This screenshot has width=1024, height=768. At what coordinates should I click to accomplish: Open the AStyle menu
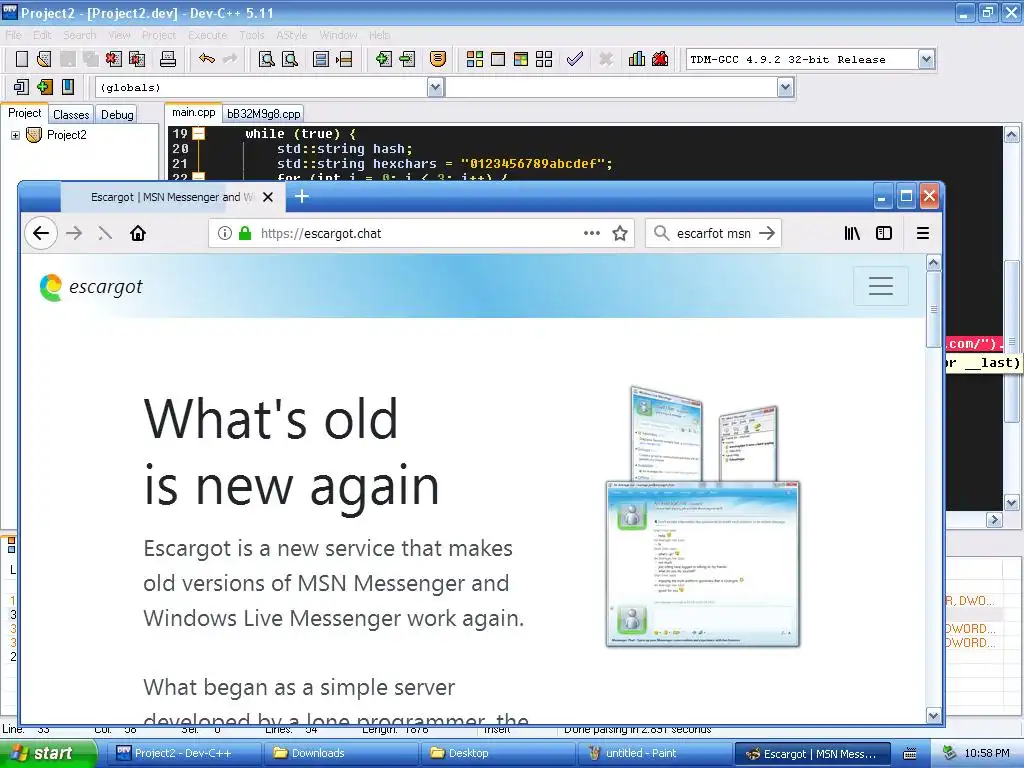[x=291, y=35]
